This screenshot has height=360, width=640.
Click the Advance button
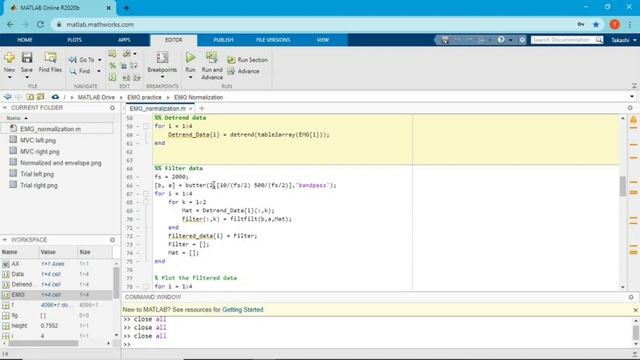(243, 71)
